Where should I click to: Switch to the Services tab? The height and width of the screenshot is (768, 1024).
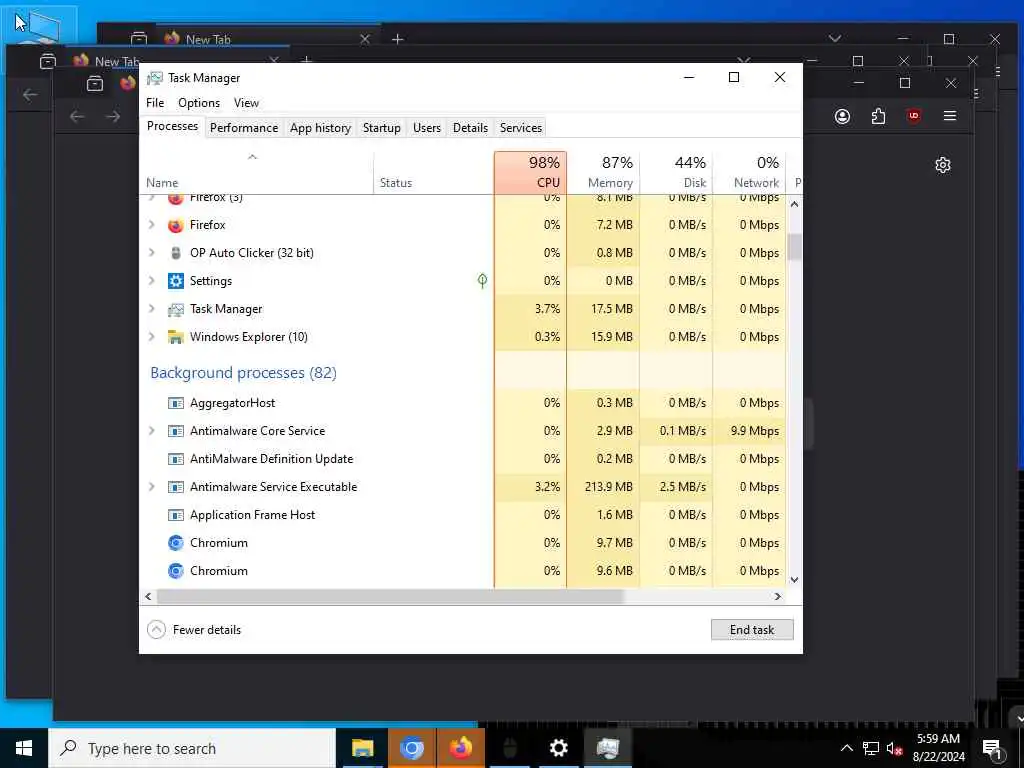point(520,128)
